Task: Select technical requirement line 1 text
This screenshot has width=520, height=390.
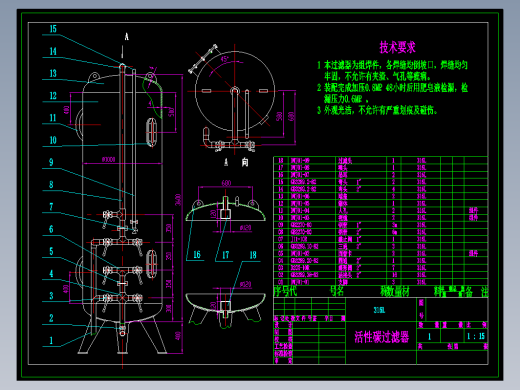Action: 392,70
